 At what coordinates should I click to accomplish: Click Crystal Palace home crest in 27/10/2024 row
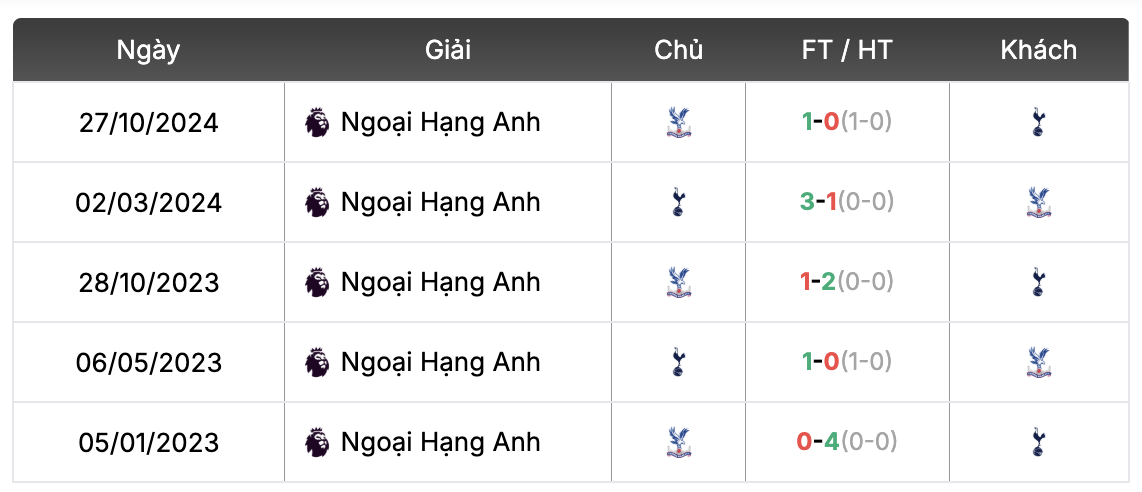(x=679, y=123)
